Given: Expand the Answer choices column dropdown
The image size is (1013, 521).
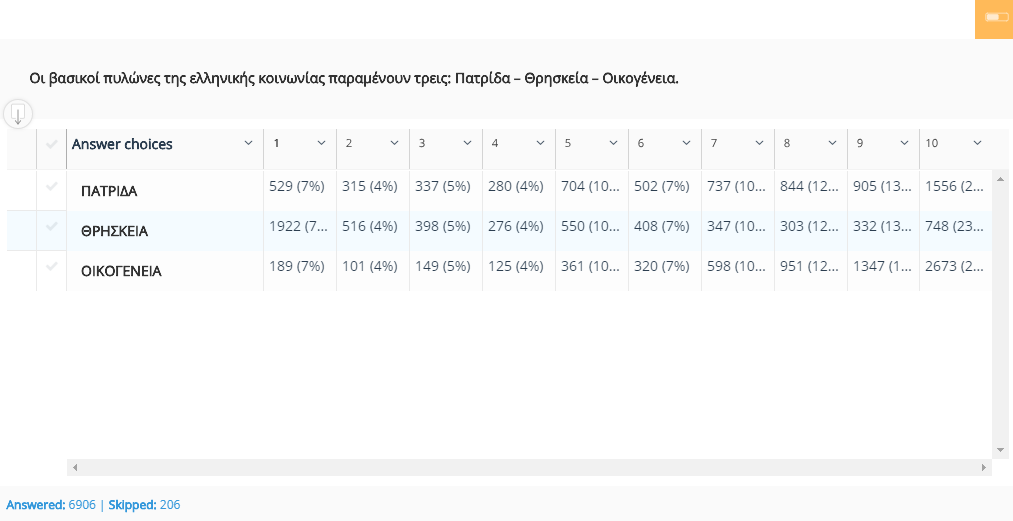Looking at the screenshot, I should [249, 144].
